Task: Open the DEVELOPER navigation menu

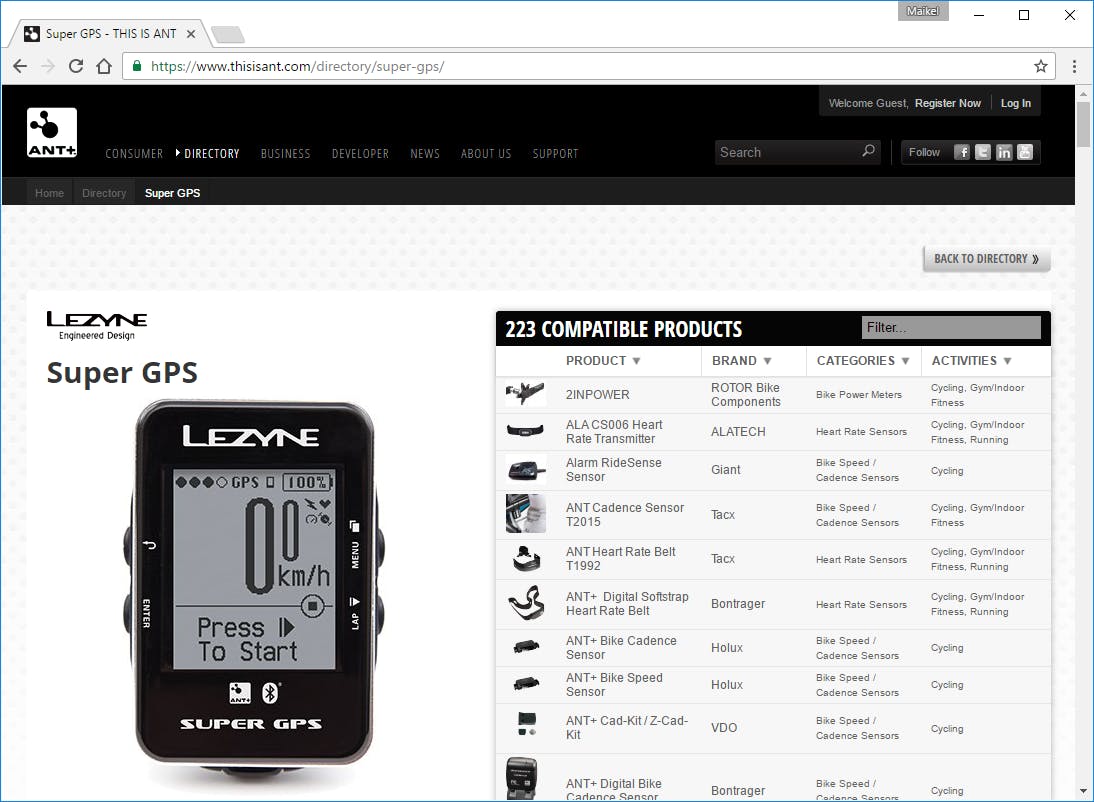Action: [360, 154]
